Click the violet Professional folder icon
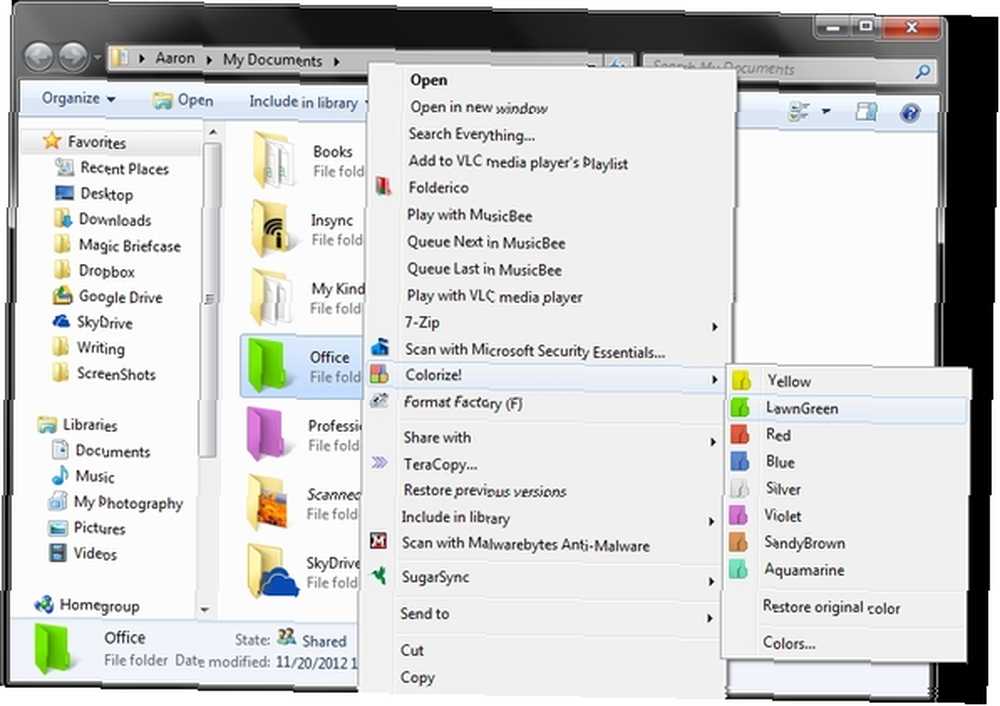This screenshot has height=706, width=1000. click(266, 433)
